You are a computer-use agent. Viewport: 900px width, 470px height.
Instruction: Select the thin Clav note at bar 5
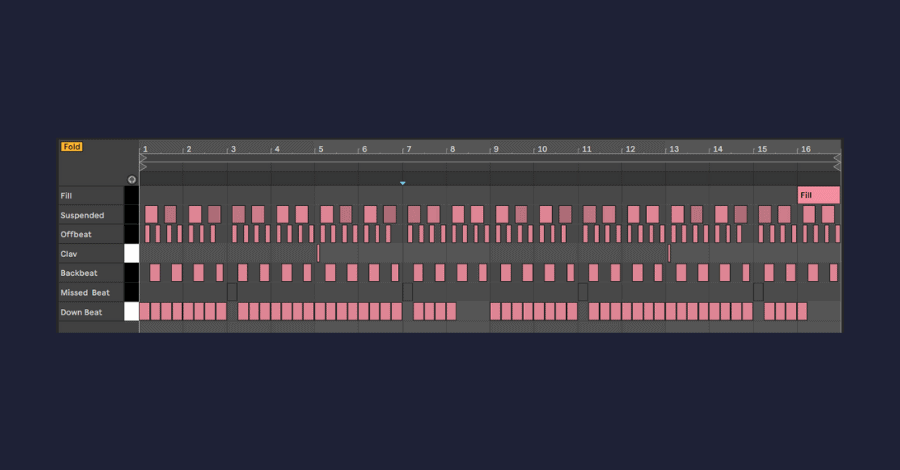(318, 254)
